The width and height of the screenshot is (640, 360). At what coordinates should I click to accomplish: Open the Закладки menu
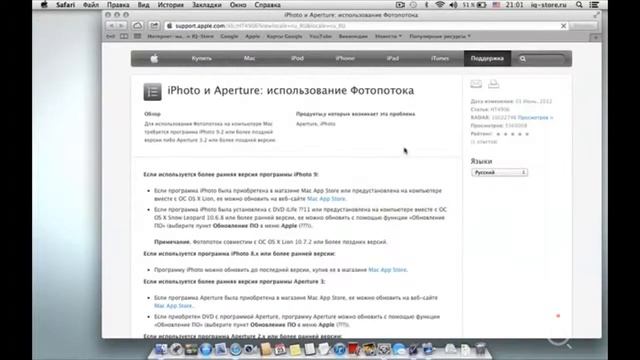tap(207, 5)
